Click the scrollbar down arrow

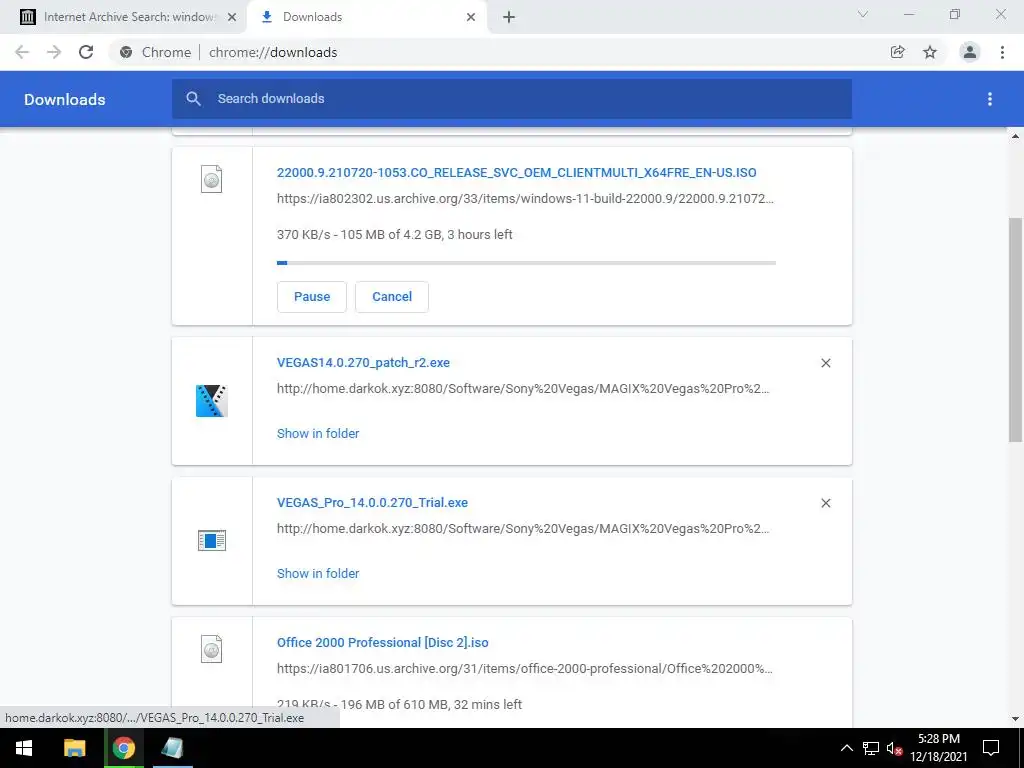point(1015,719)
